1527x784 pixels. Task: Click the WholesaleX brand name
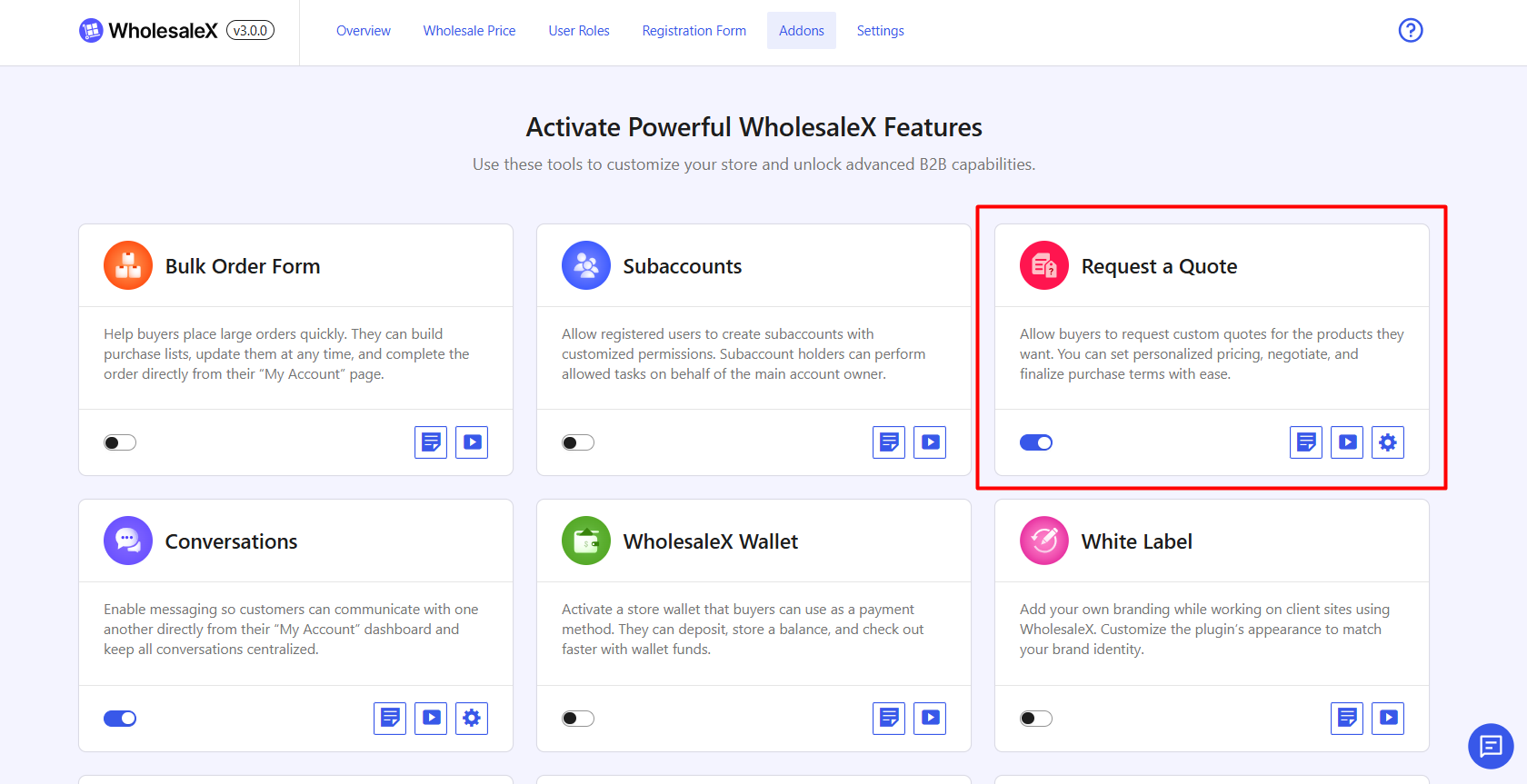coord(164,31)
